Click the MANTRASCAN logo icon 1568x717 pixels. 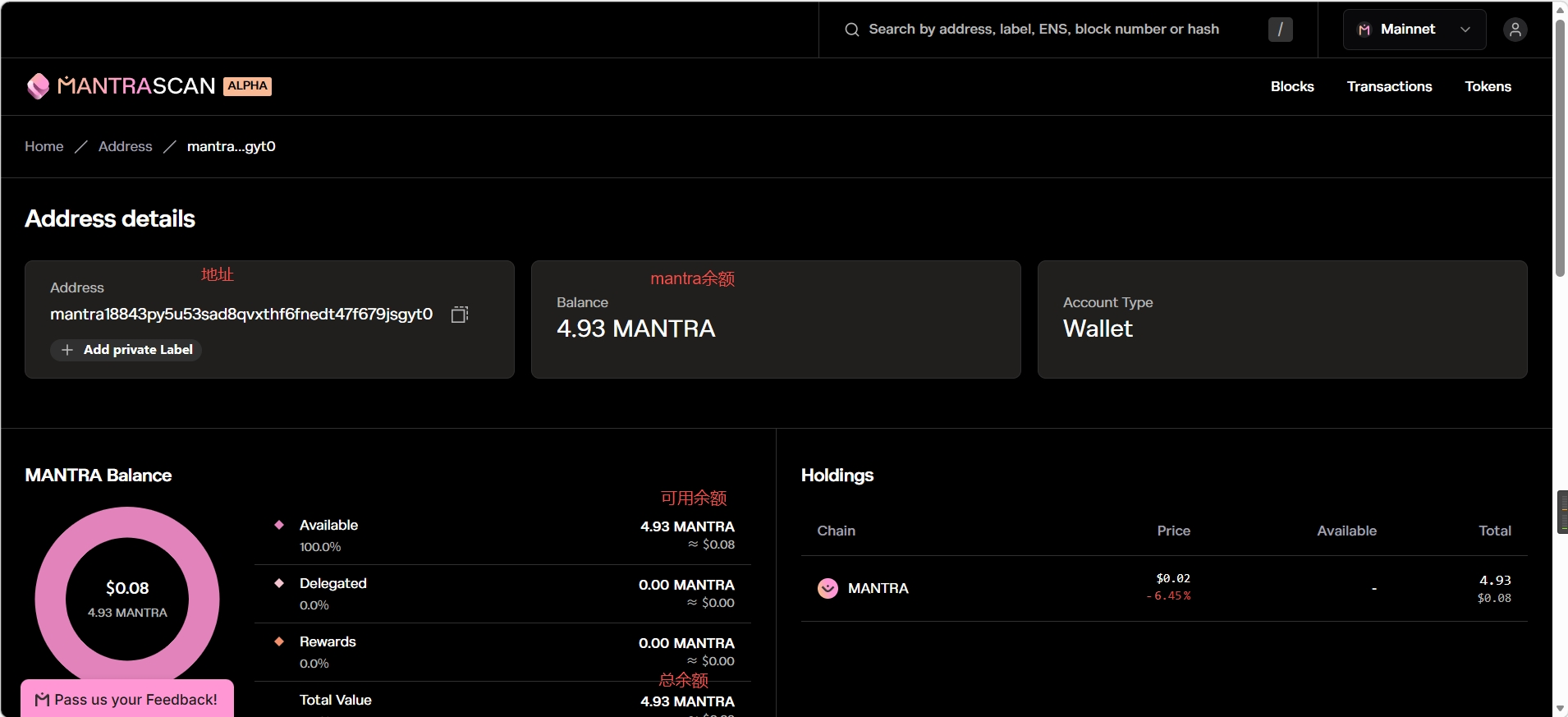[x=38, y=86]
